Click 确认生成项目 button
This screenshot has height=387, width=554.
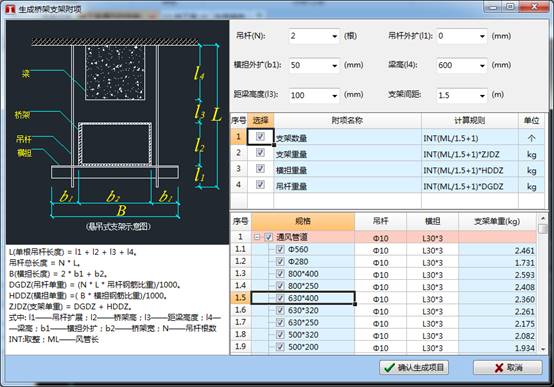[x=414, y=368]
